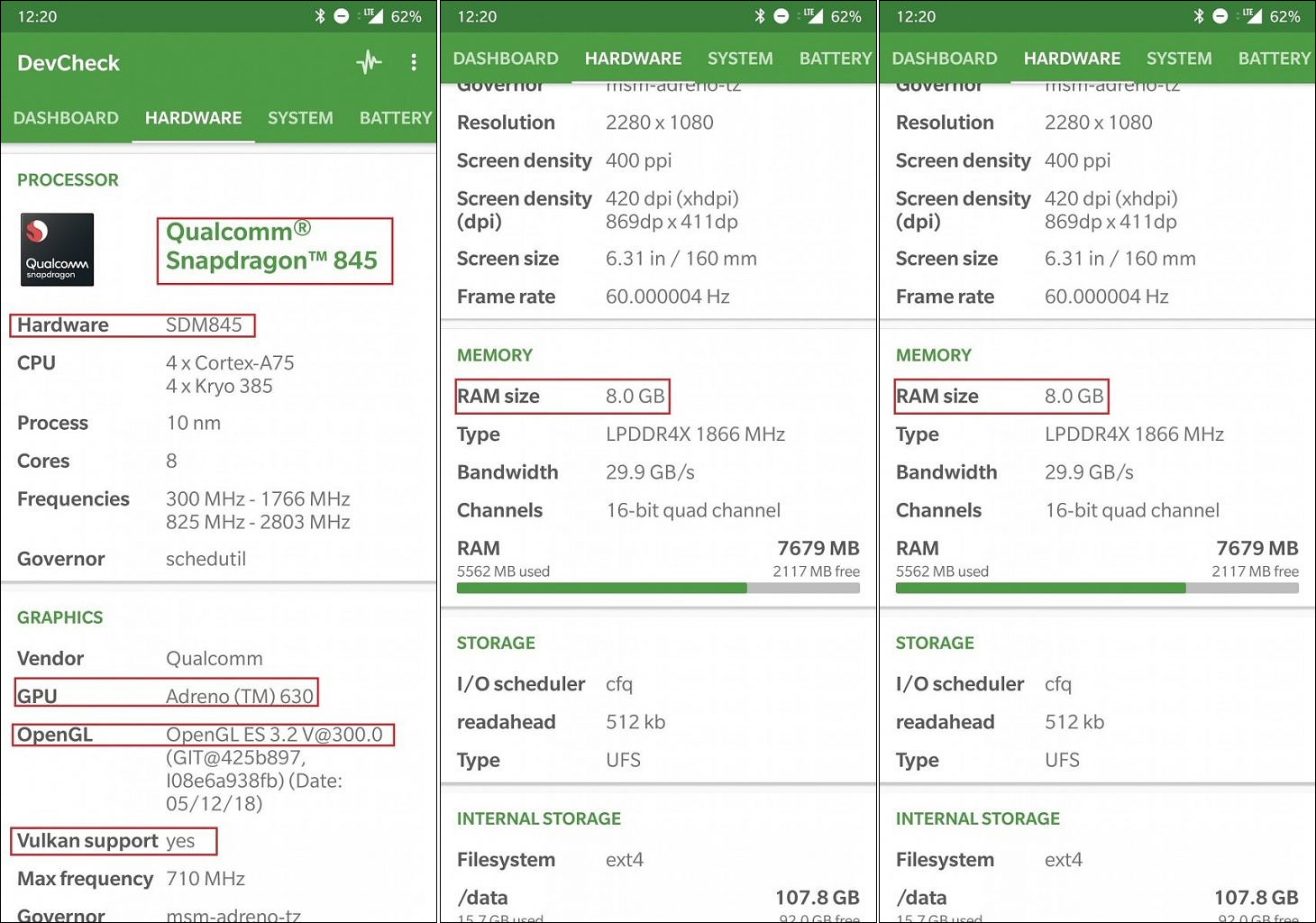Select HARDWARE tab in left screen
Viewport: 1316px width, 923px height.
(193, 118)
